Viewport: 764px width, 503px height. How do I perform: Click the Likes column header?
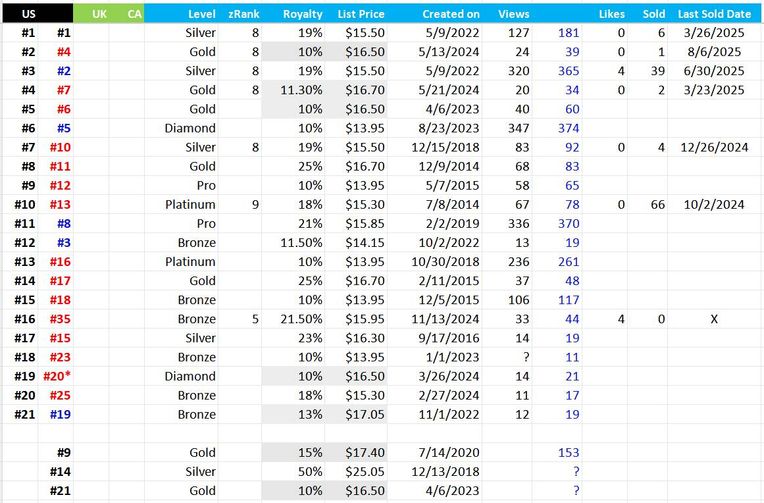611,14
